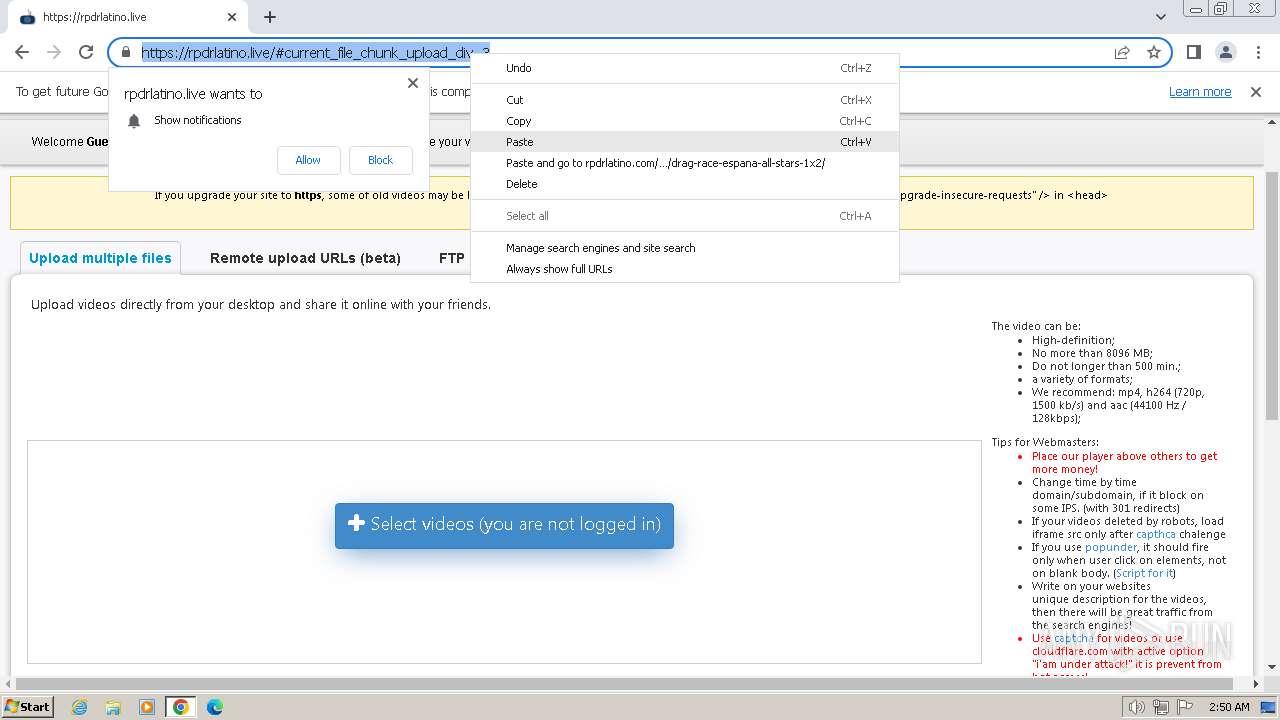This screenshot has height=720, width=1280.
Task: Open the Chrome profile avatar icon
Action: (1225, 52)
